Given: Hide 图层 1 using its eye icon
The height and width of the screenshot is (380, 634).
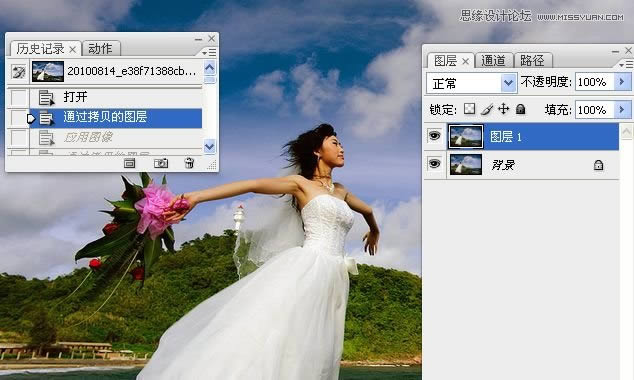Looking at the screenshot, I should click(434, 136).
